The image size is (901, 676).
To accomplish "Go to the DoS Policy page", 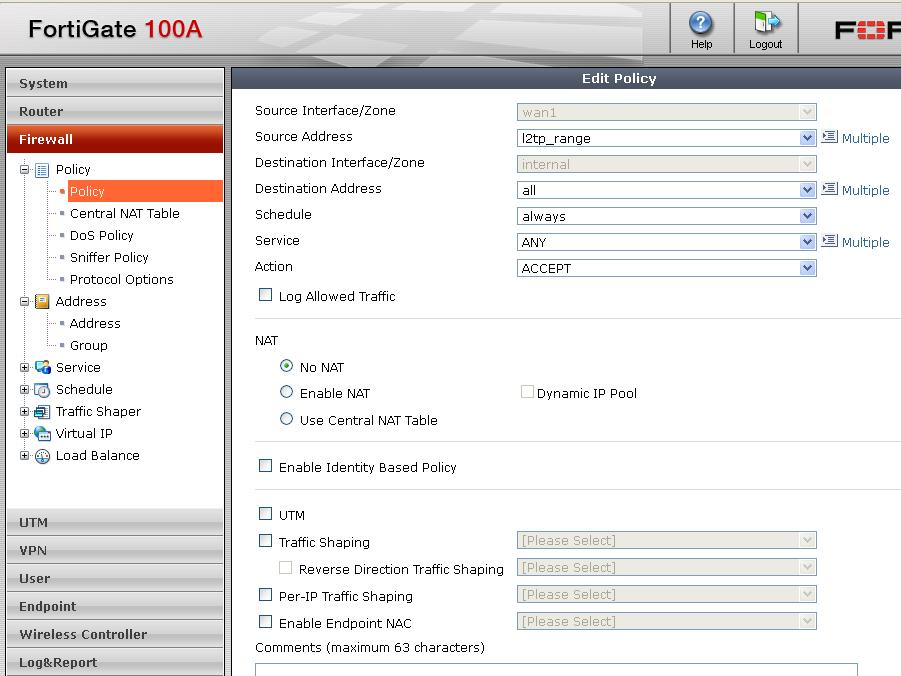I will coord(101,235).
